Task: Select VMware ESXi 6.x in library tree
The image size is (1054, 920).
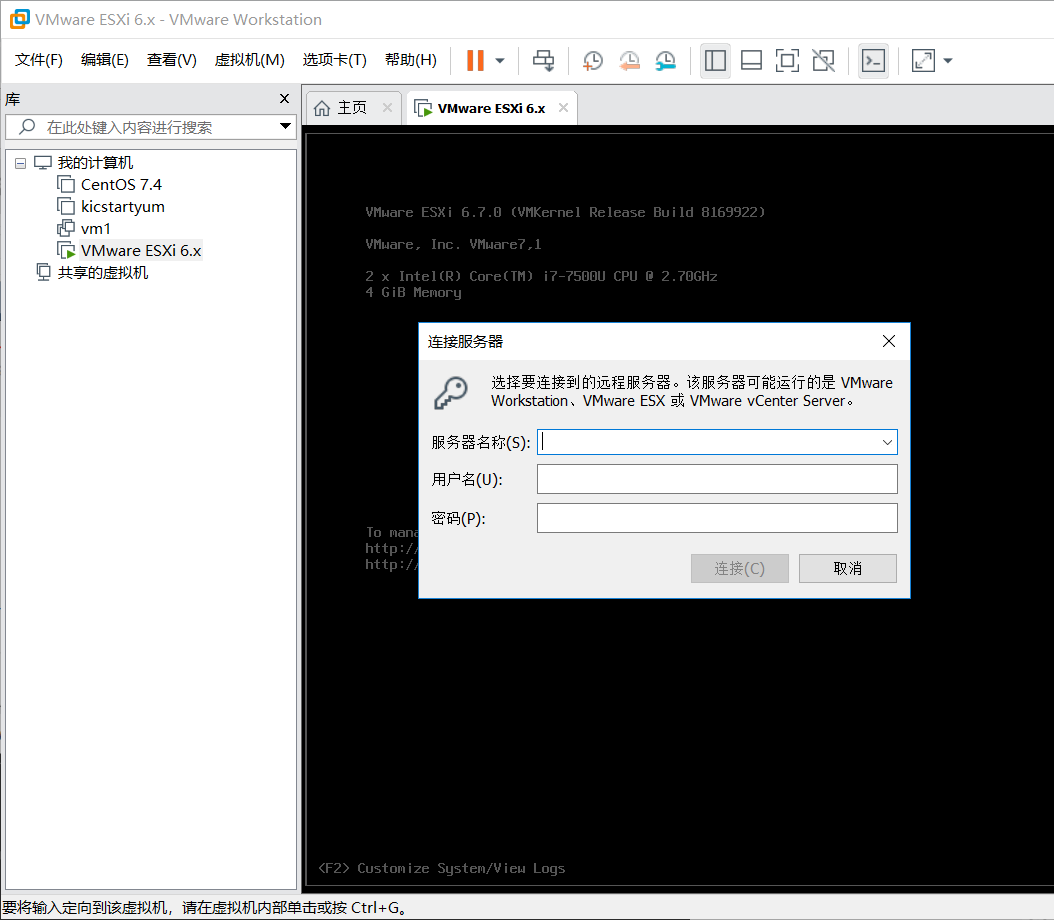Action: point(140,251)
